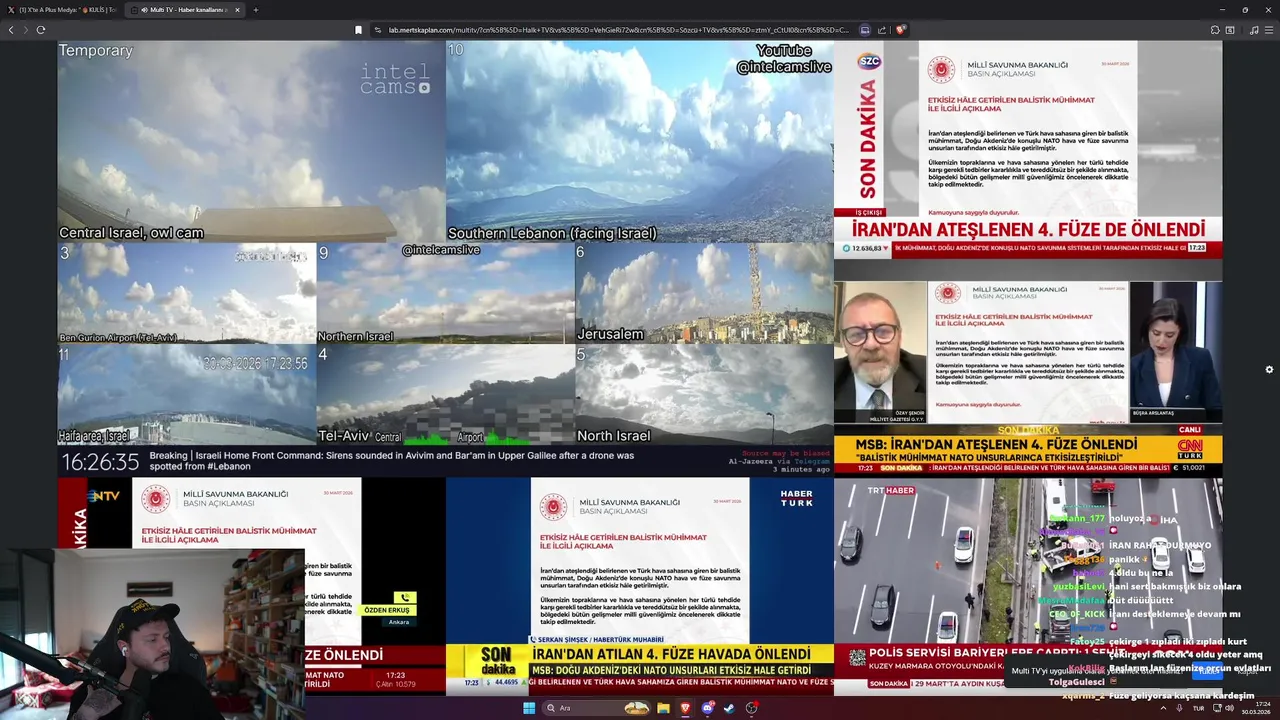Go back using the browser back arrow

point(11,30)
